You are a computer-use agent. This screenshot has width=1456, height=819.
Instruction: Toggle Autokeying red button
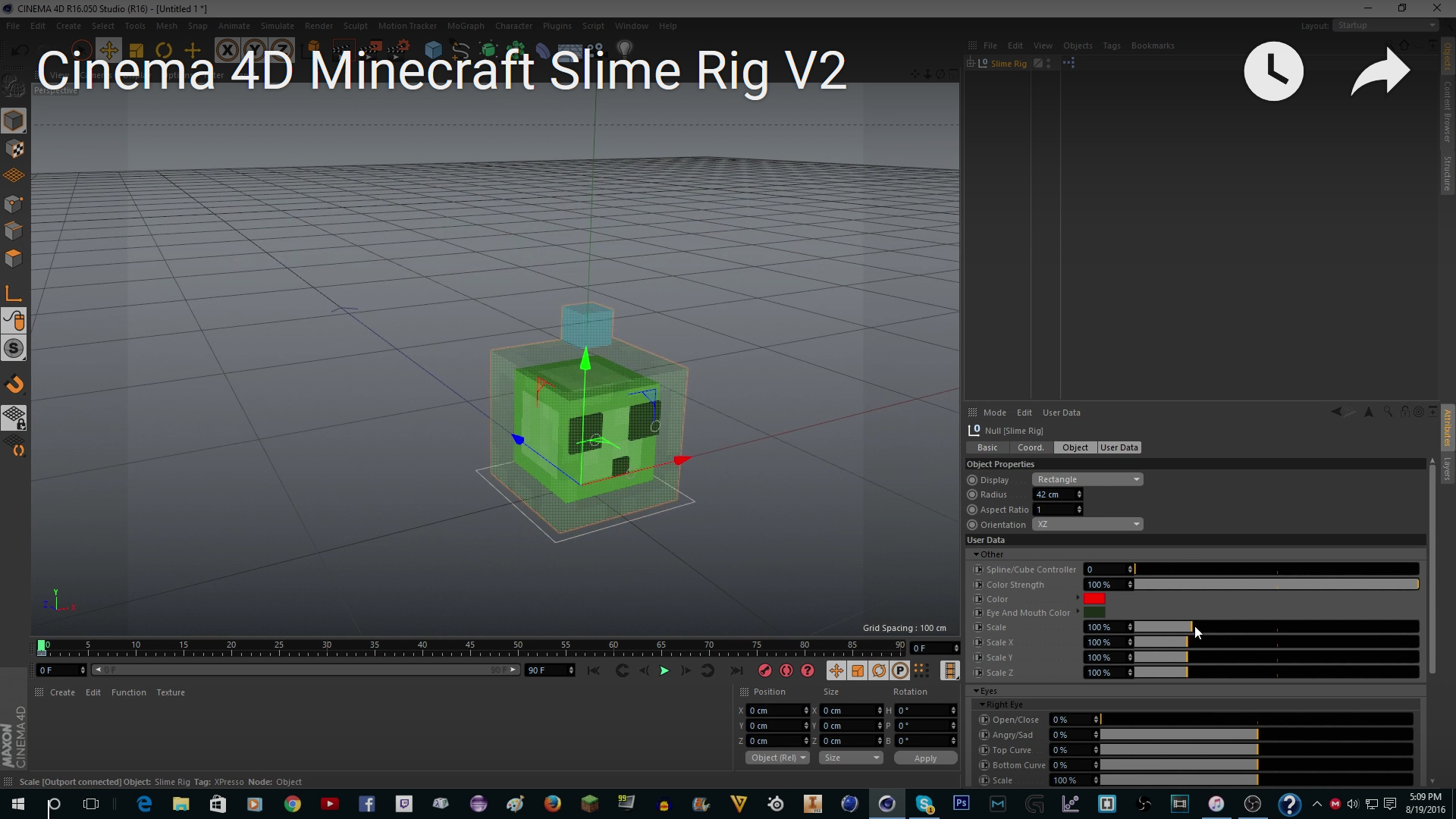(786, 670)
